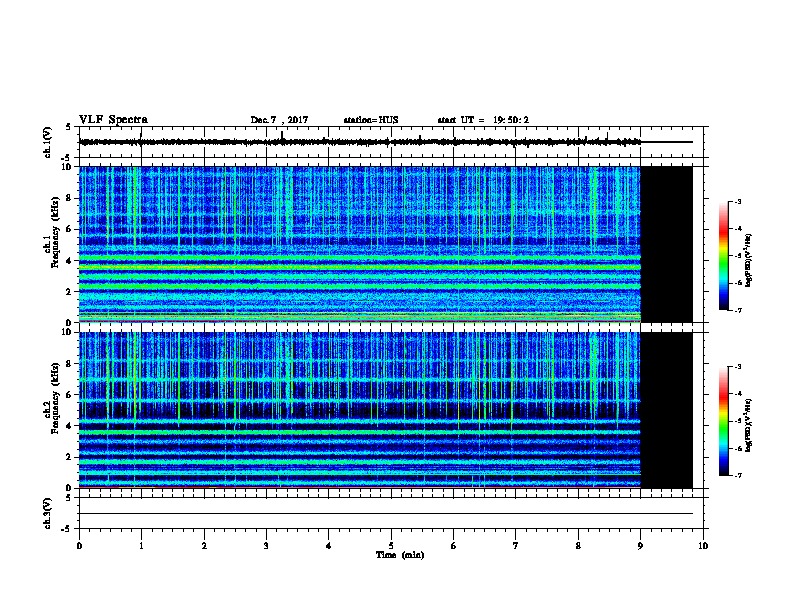The height and width of the screenshot is (612, 792).
Task: Click the "2" kHz tick of ch.2 spectrogram
Action: click(70, 457)
